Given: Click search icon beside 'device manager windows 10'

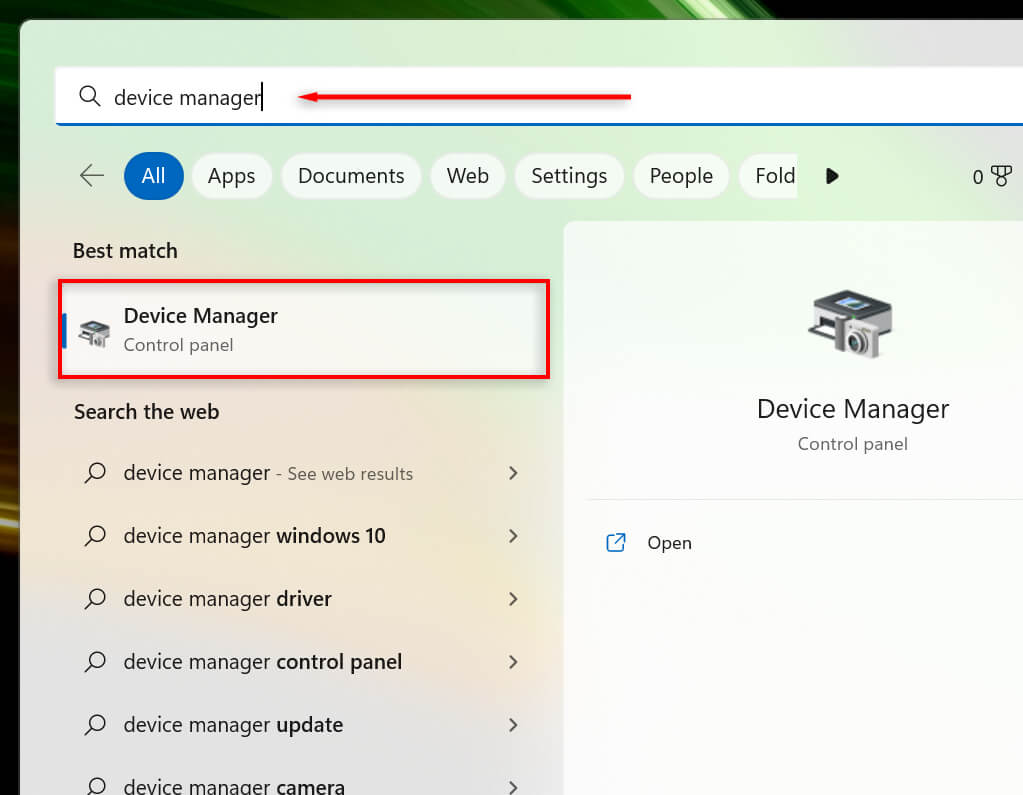Looking at the screenshot, I should coord(95,536).
